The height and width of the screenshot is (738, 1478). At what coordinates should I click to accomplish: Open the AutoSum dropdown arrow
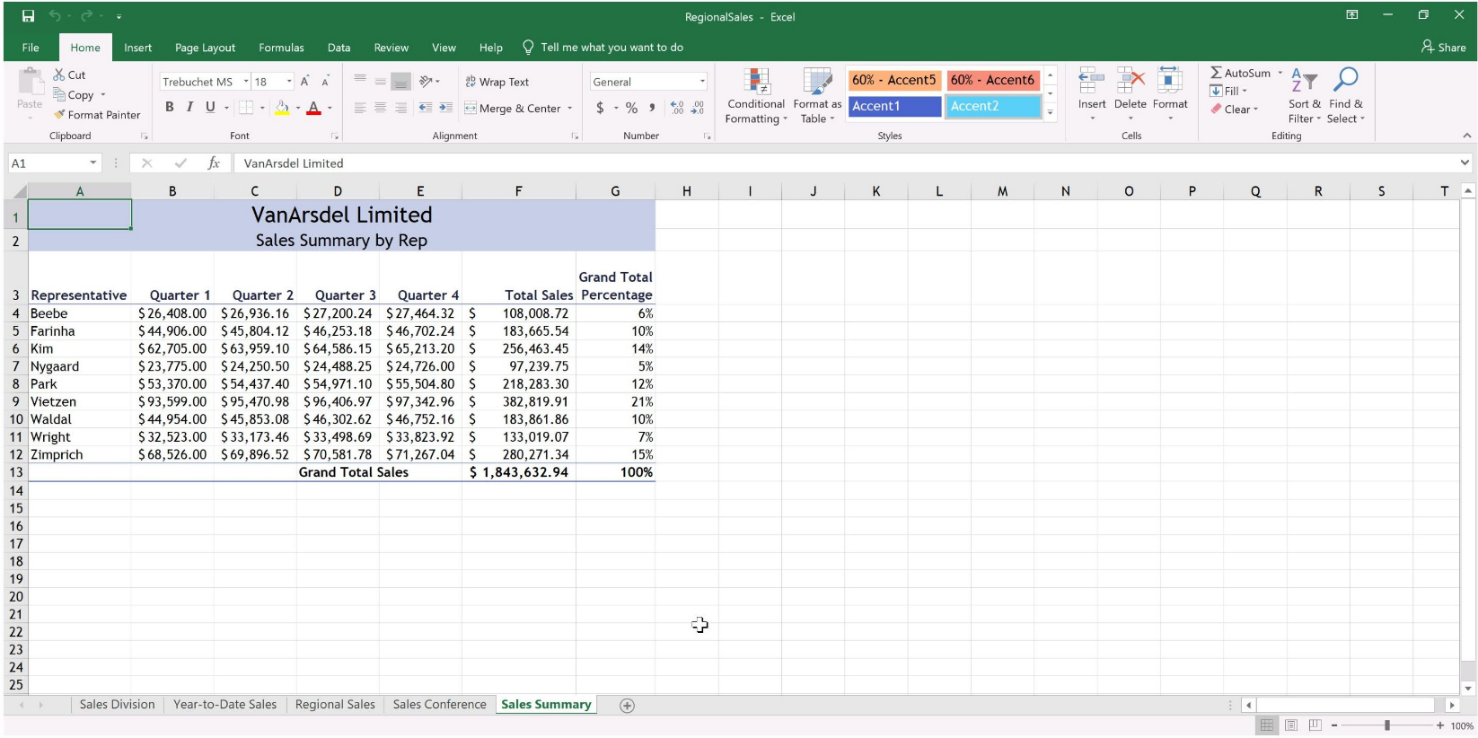(1280, 74)
